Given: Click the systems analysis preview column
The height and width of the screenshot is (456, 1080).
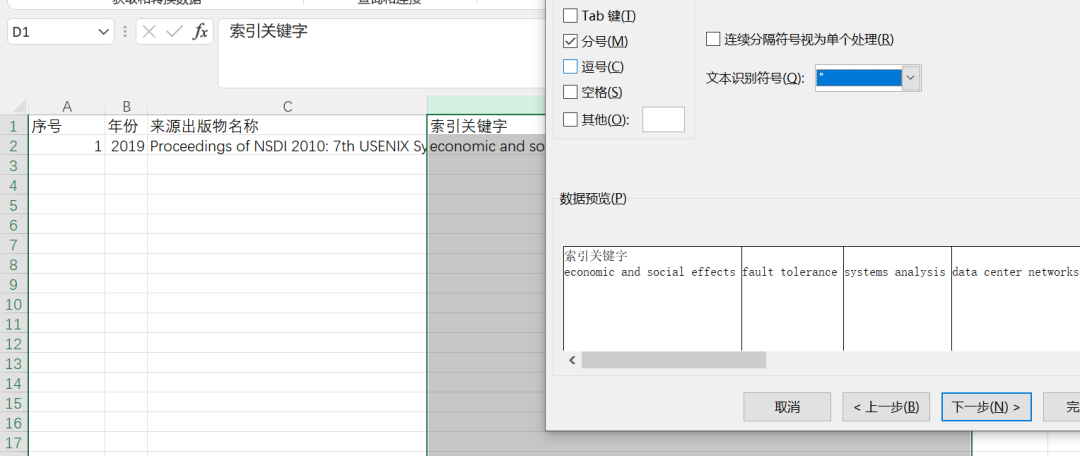Looking at the screenshot, I should click(x=897, y=298).
